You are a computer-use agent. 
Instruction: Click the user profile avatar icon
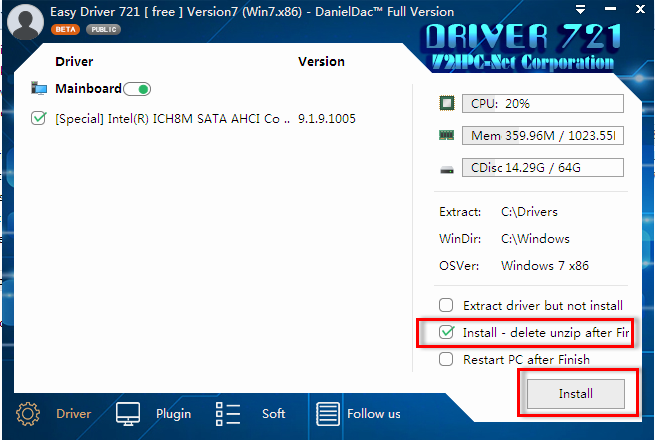[25, 22]
